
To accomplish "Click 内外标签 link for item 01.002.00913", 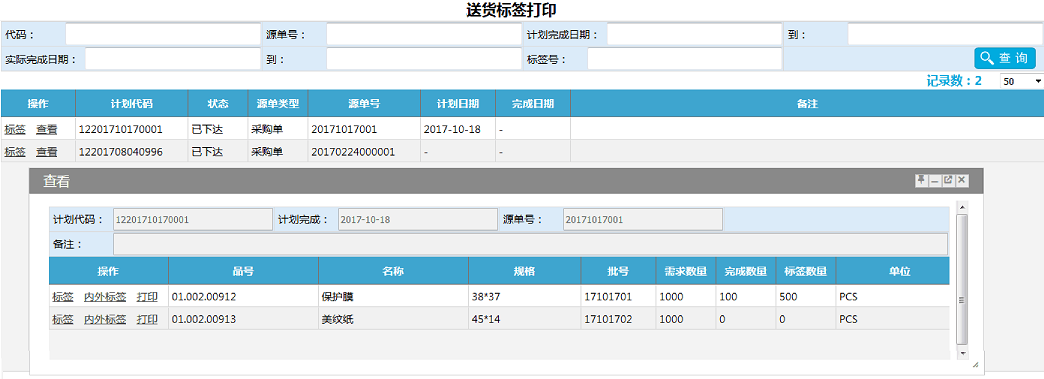I will click(105, 319).
